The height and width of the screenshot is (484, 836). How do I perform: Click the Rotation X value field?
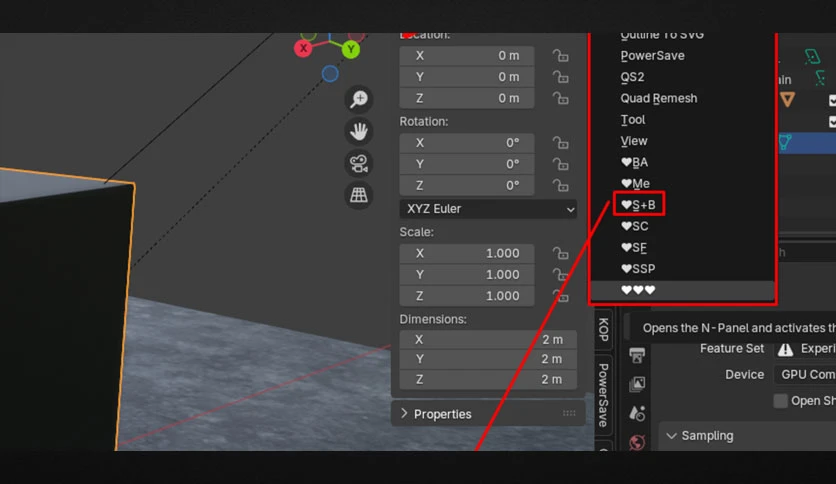tap(467, 143)
